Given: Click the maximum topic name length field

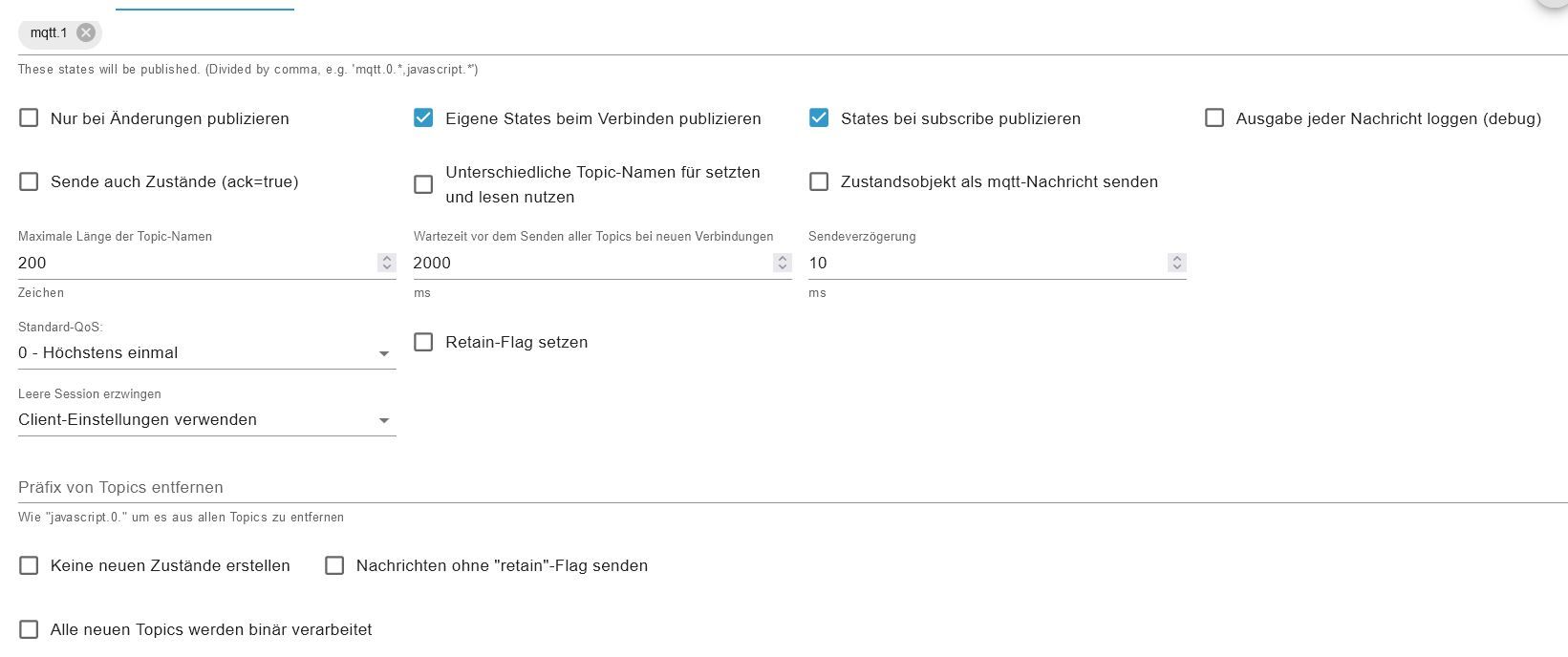Looking at the screenshot, I should click(x=191, y=263).
